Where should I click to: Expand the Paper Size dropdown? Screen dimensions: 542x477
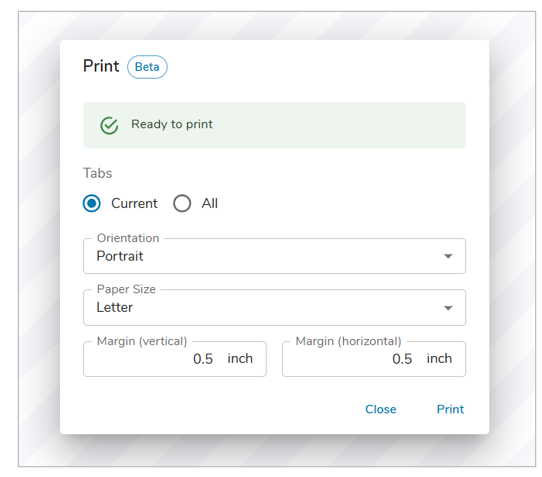click(274, 307)
